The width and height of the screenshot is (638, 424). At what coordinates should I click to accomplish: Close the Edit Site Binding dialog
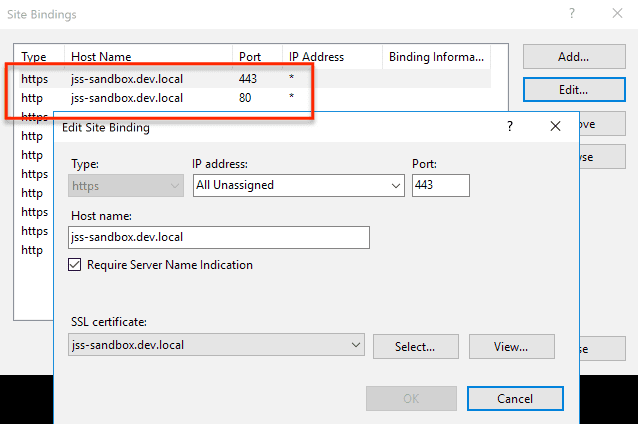pos(555,126)
